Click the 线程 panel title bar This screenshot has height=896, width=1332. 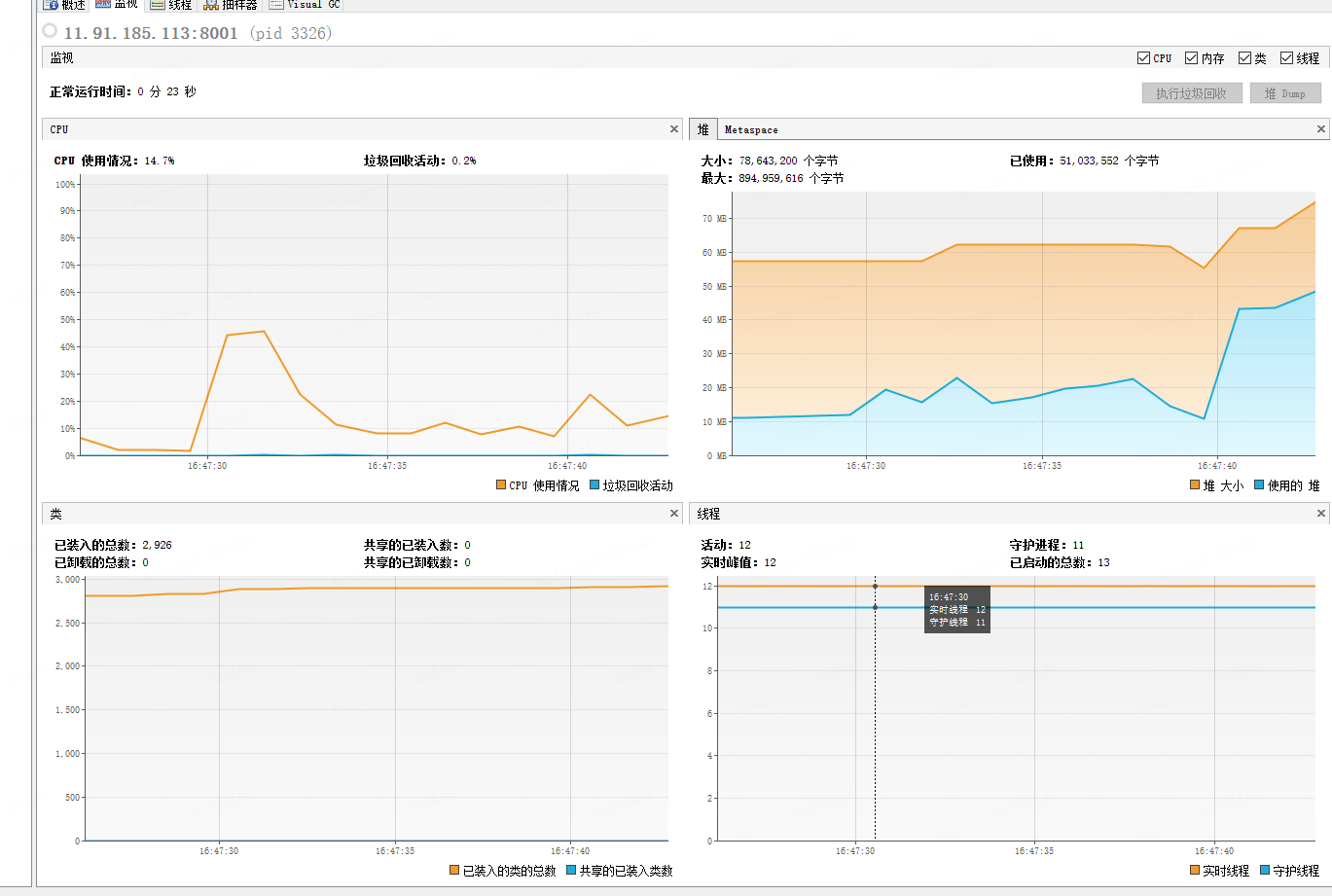(1009, 513)
